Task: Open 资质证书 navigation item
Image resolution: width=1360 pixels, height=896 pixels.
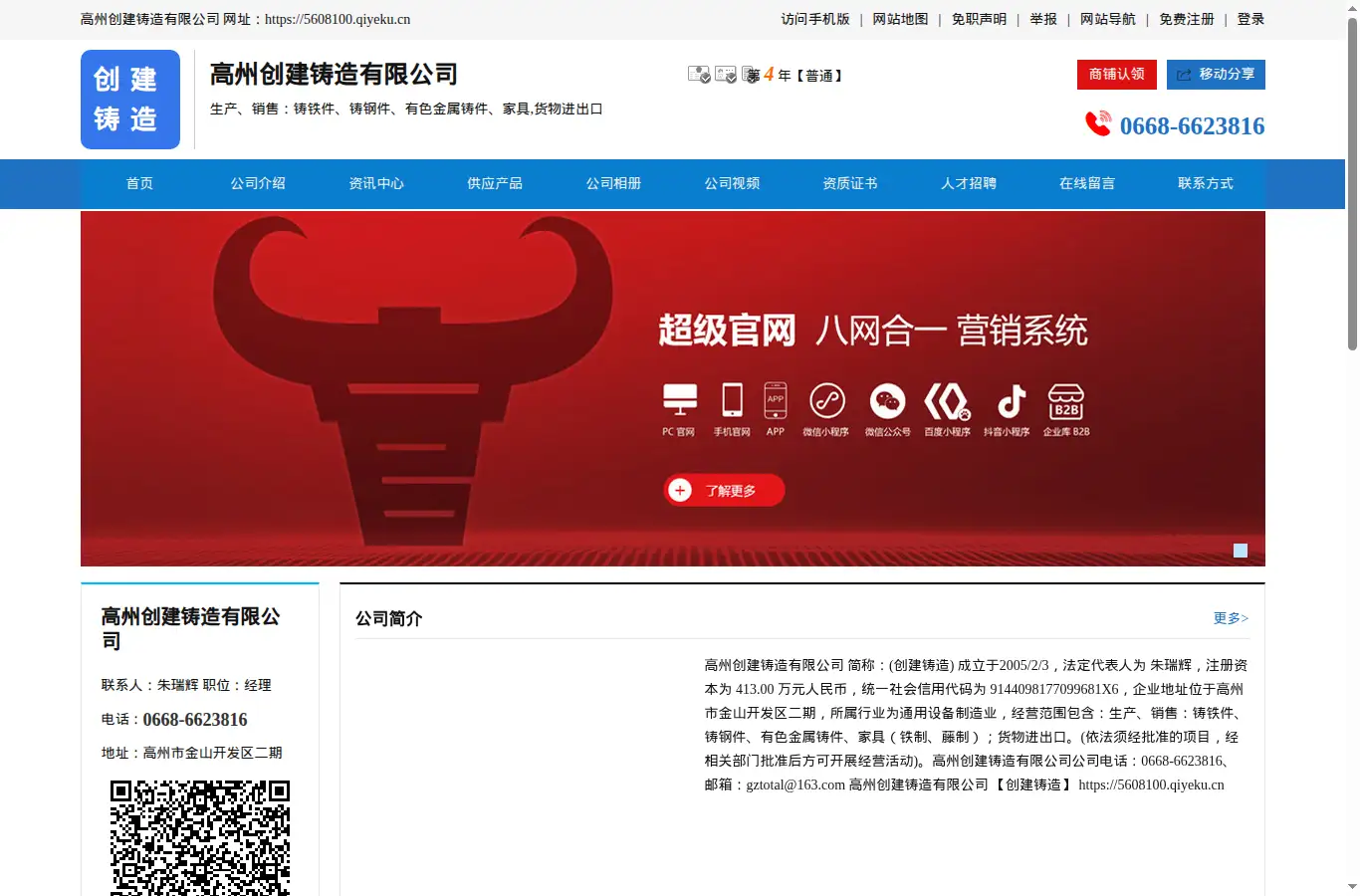Action: point(850,183)
